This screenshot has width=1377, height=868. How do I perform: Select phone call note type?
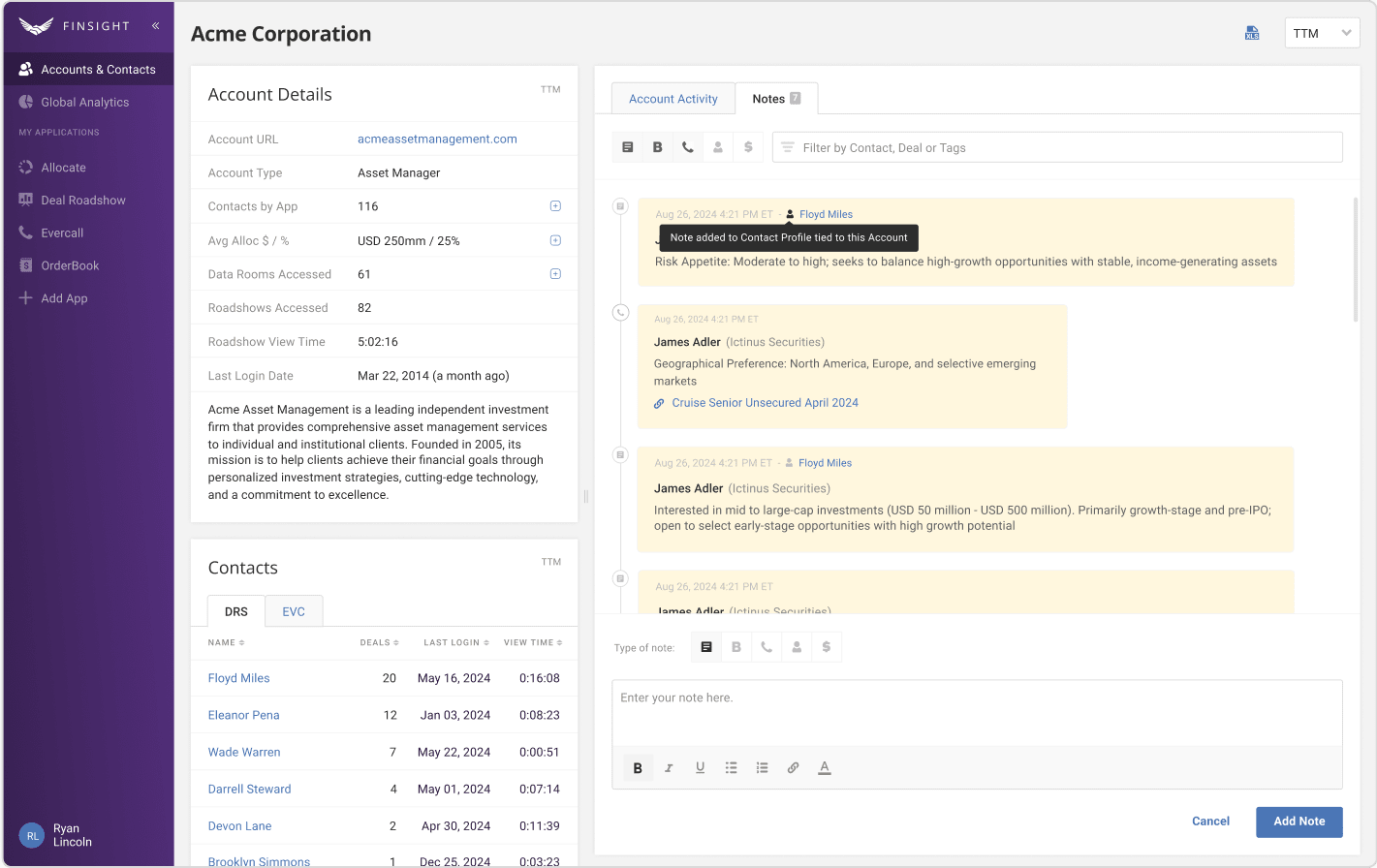[767, 647]
